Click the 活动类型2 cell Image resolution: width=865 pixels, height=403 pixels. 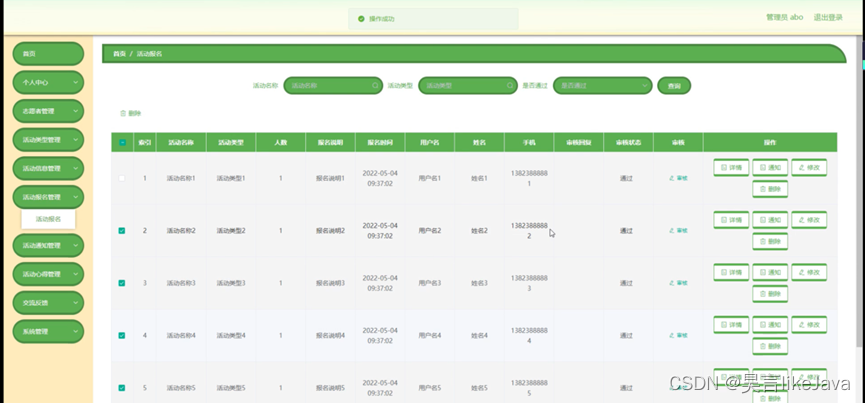coord(231,230)
